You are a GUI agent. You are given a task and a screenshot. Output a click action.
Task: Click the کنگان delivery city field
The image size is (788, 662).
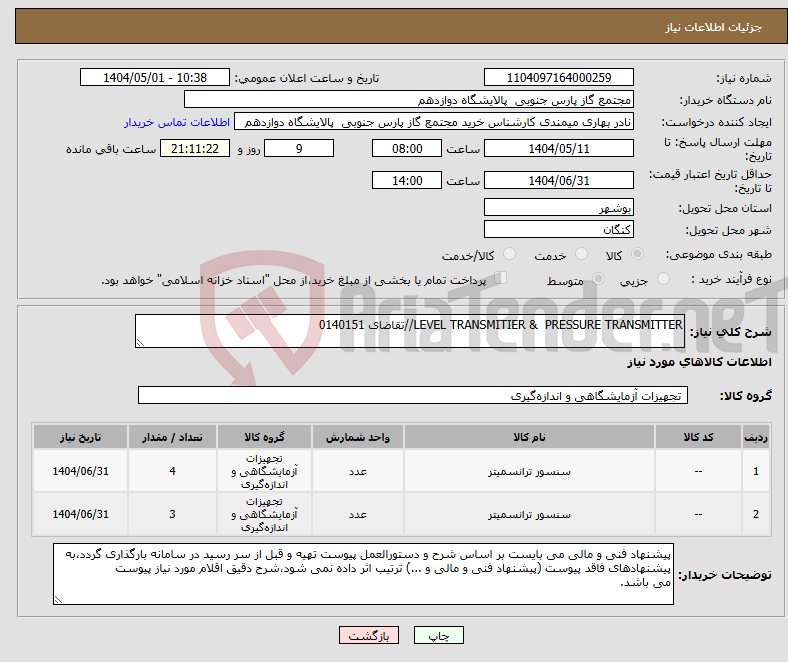point(559,229)
